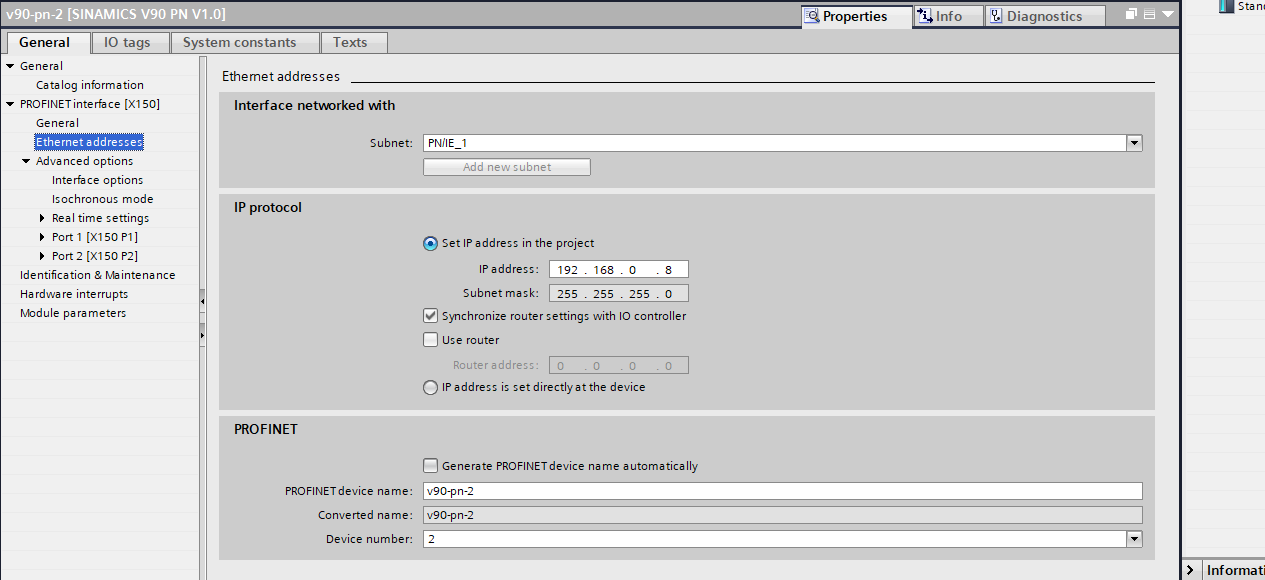Toggle Synchronize router settings with IO controller
This screenshot has width=1265, height=580.
(430, 316)
